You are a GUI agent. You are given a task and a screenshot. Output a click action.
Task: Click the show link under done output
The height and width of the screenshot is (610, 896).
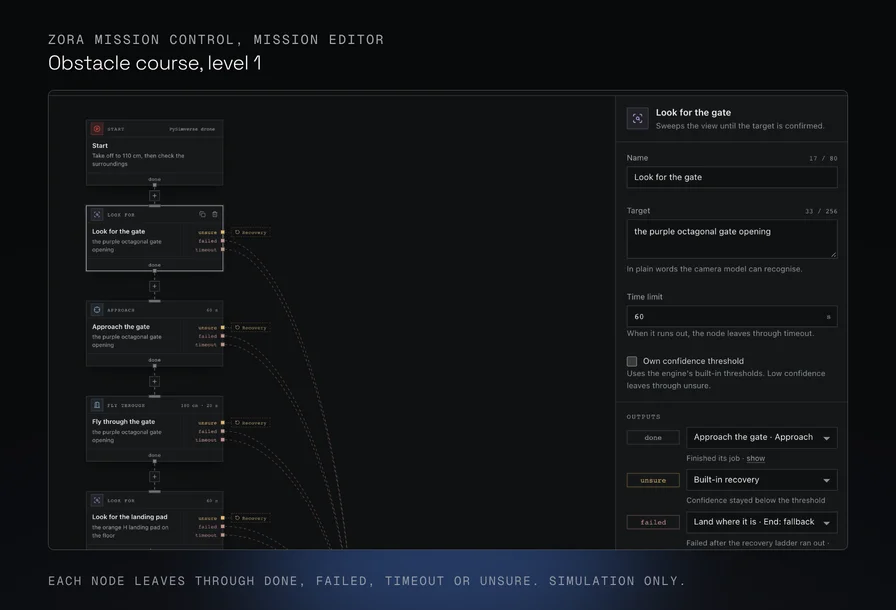coord(755,458)
